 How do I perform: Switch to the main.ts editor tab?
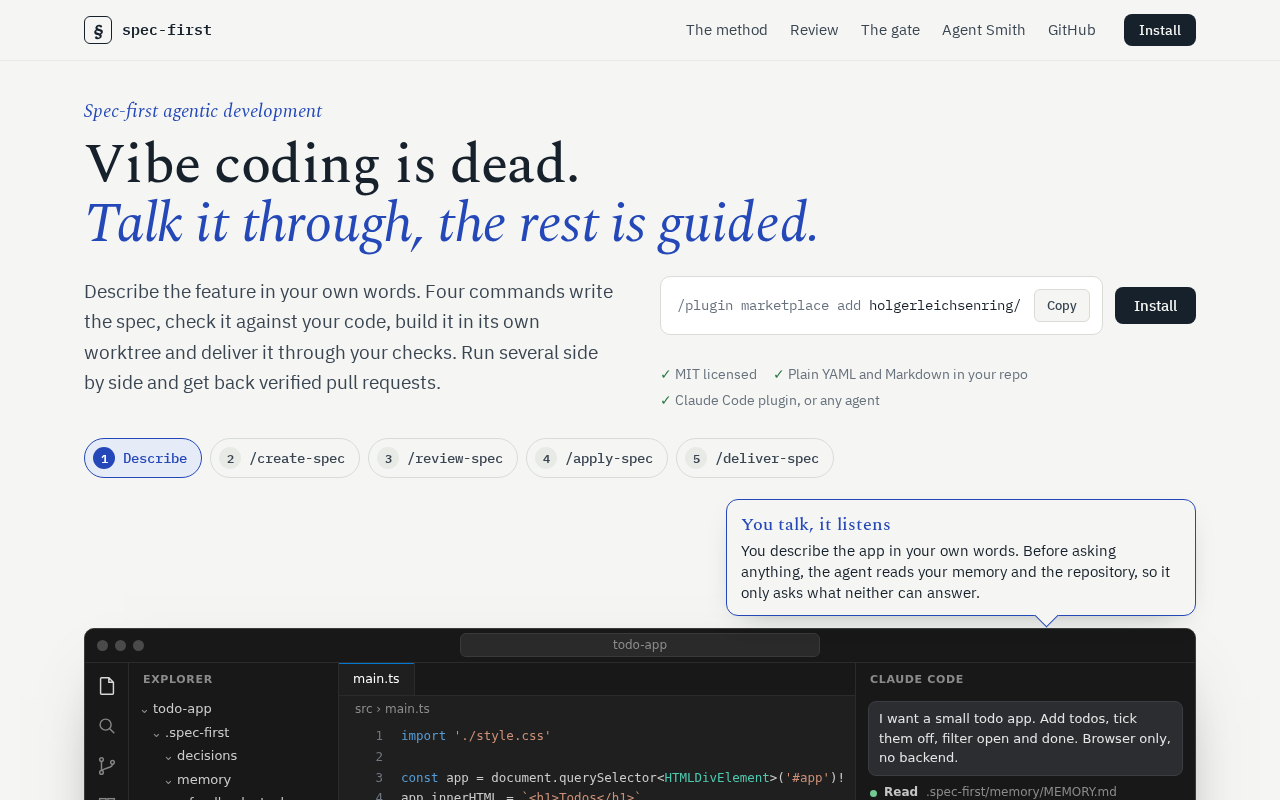point(376,679)
